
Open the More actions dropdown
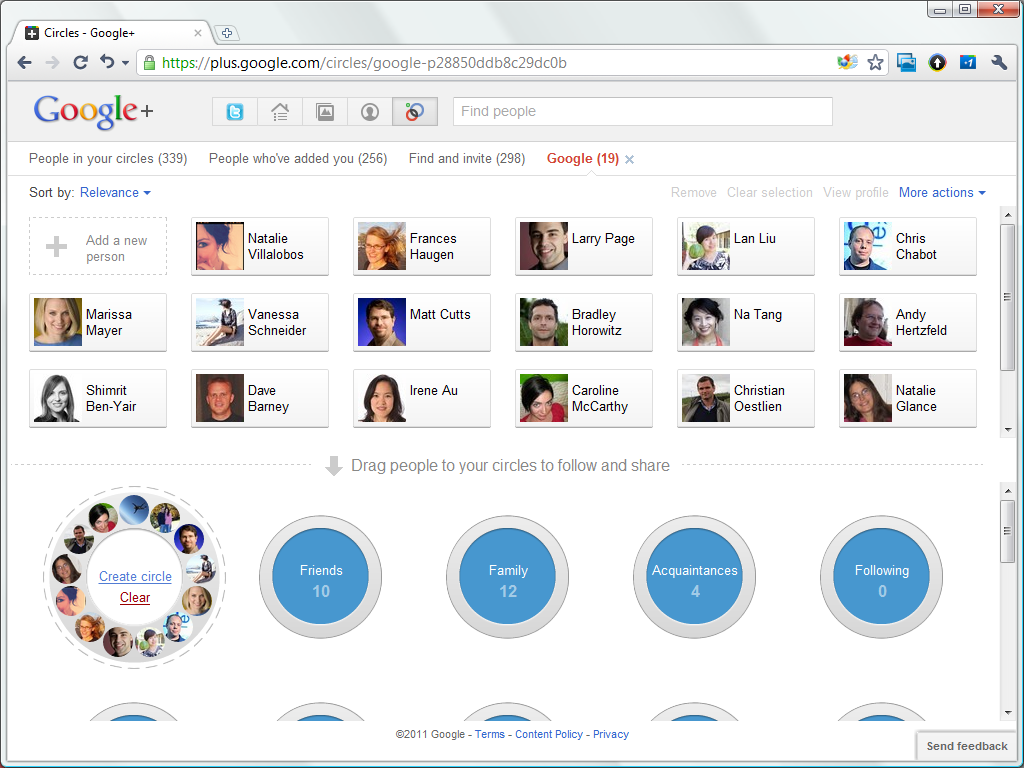pos(941,192)
